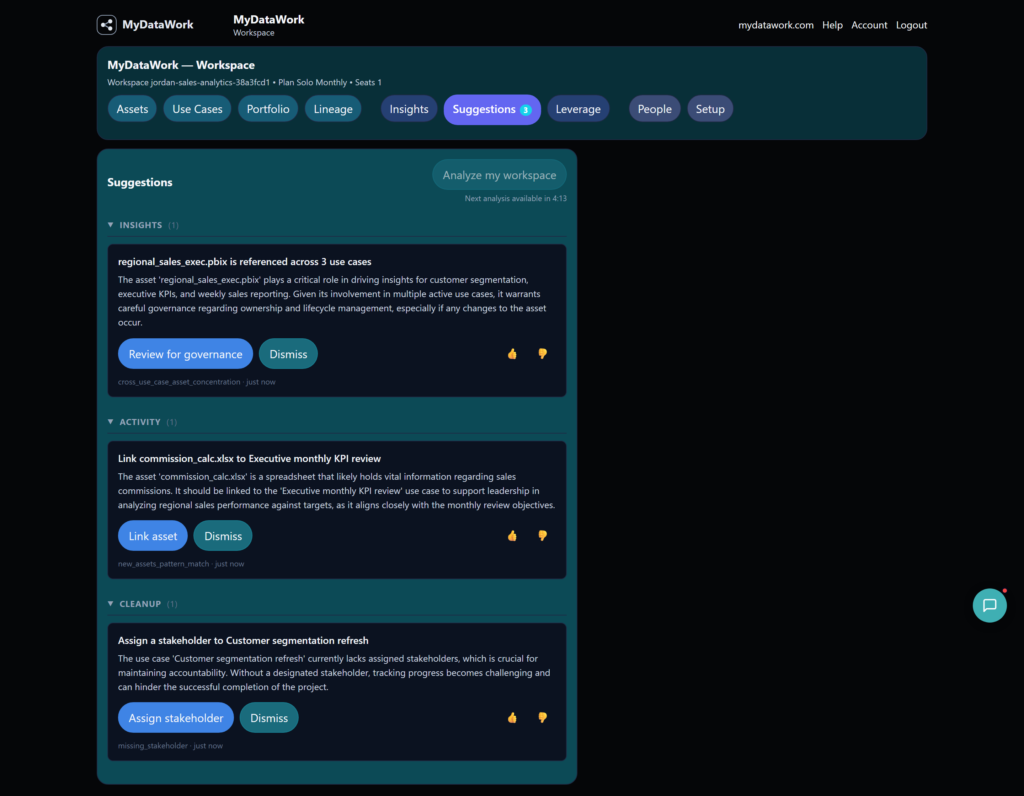Open the mydatawork.com link
Image resolution: width=1024 pixels, height=796 pixels.
coord(776,25)
